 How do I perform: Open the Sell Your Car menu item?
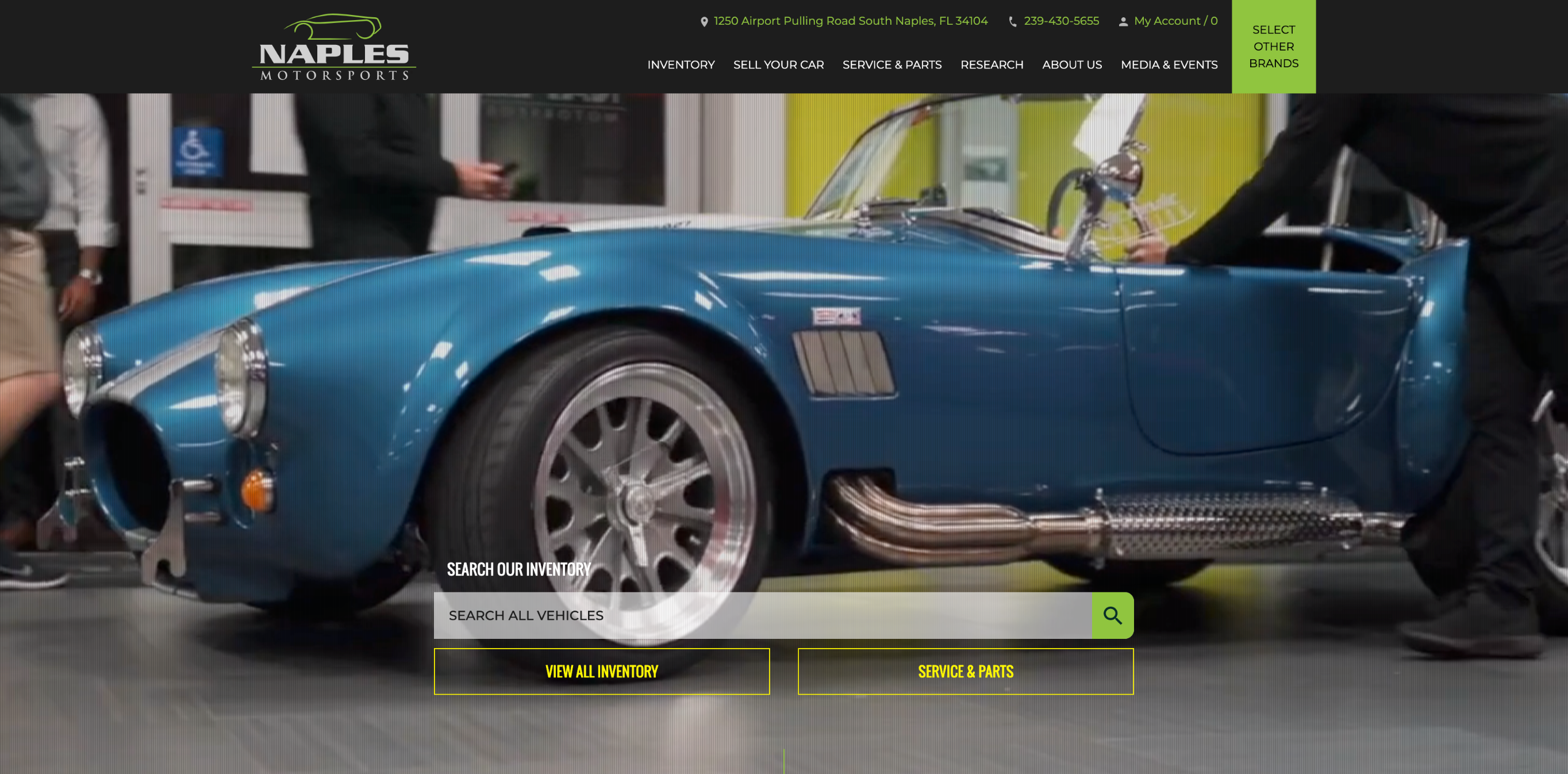pos(778,64)
